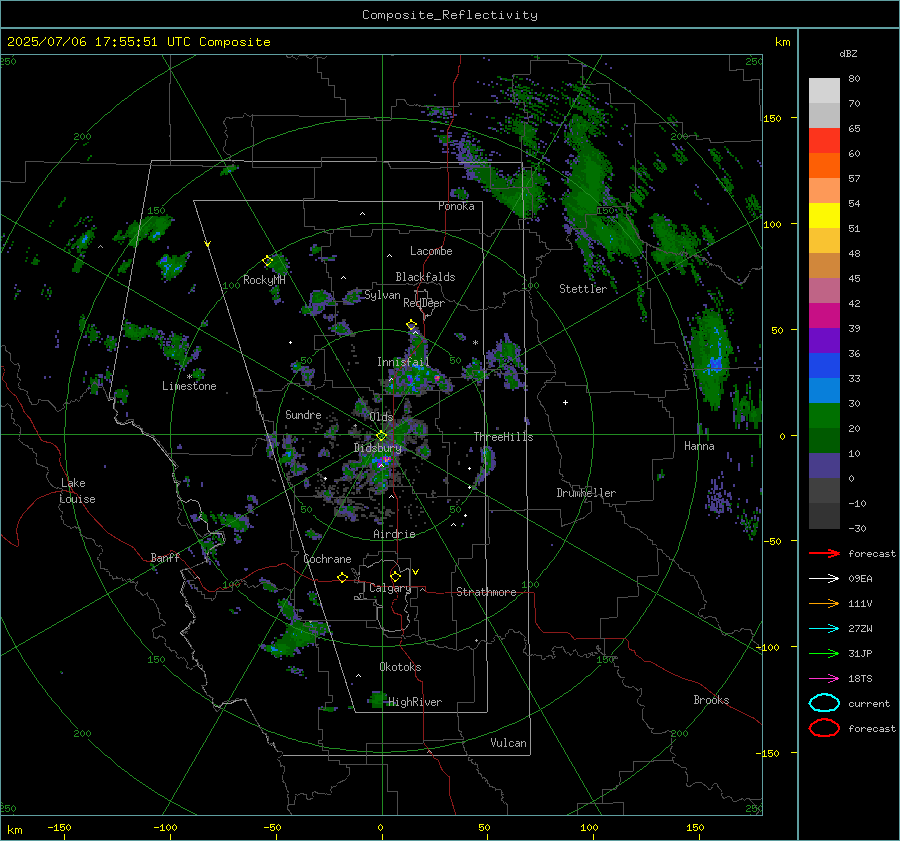Click the Composite_Reflectivity title text
The height and width of the screenshot is (841, 900).
coord(449,15)
